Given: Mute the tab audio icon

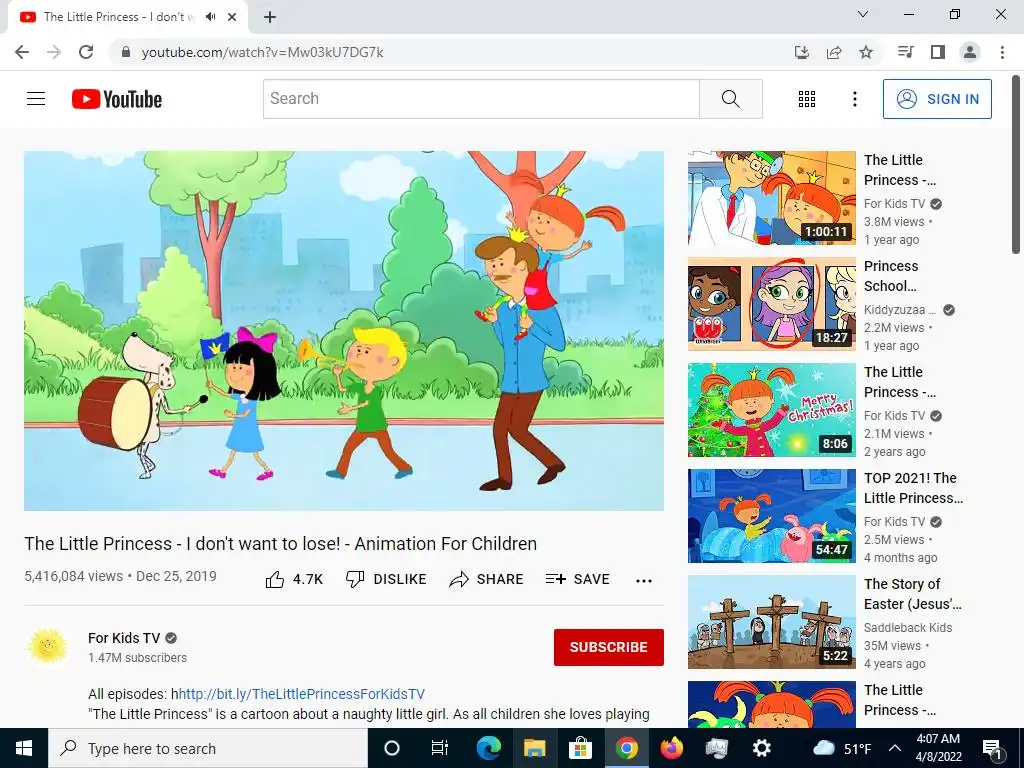Looking at the screenshot, I should (x=210, y=17).
